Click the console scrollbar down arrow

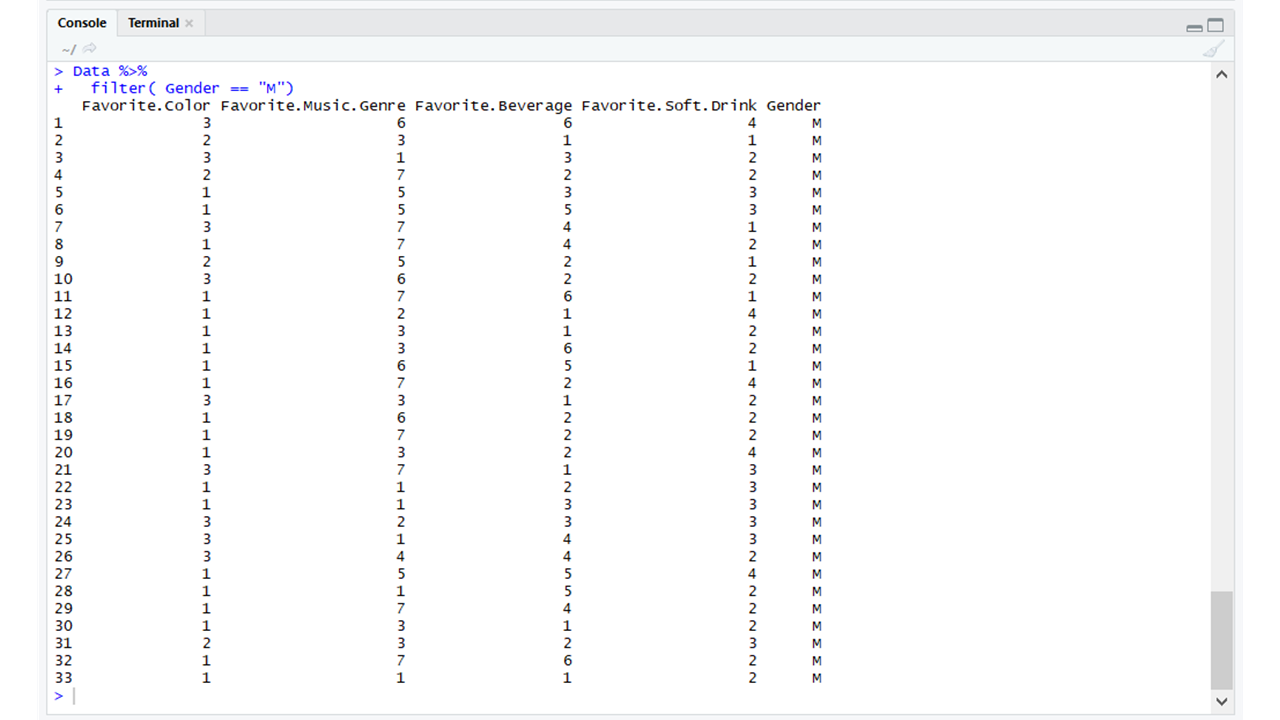[x=1221, y=702]
